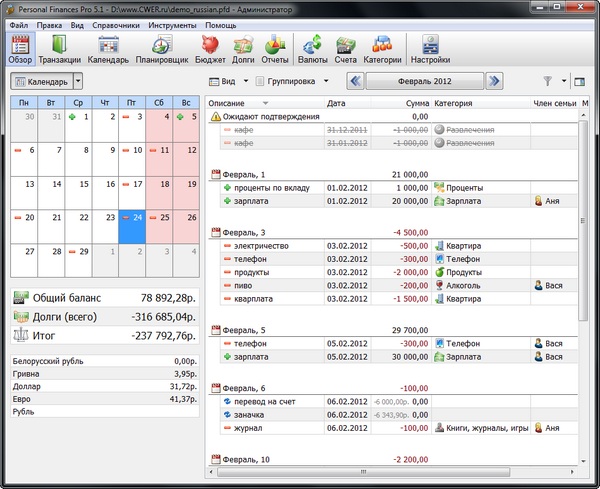Viewport: 600px width, 489px height.
Task: Open the Группировка dropdown arrow
Action: click(325, 81)
